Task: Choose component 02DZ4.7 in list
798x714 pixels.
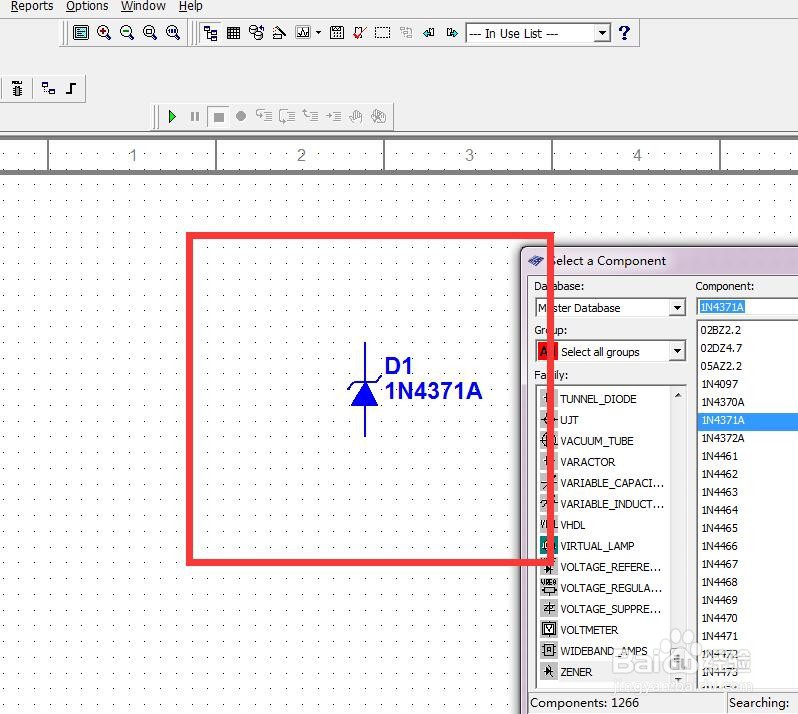Action: (x=721, y=348)
